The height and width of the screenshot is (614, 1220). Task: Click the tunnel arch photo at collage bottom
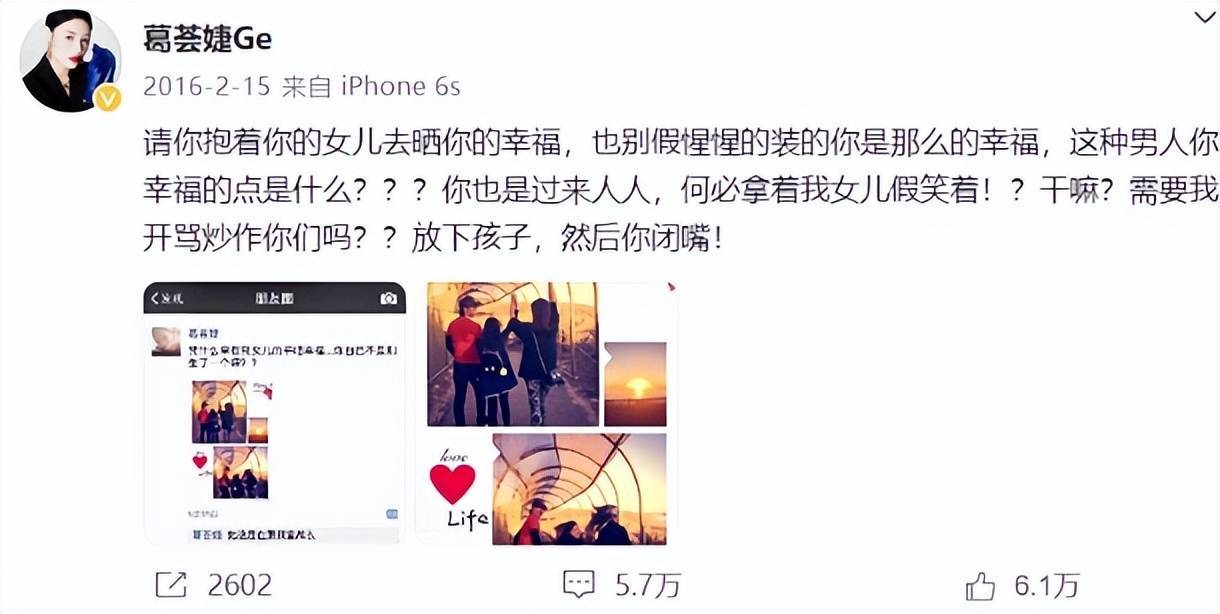click(579, 489)
